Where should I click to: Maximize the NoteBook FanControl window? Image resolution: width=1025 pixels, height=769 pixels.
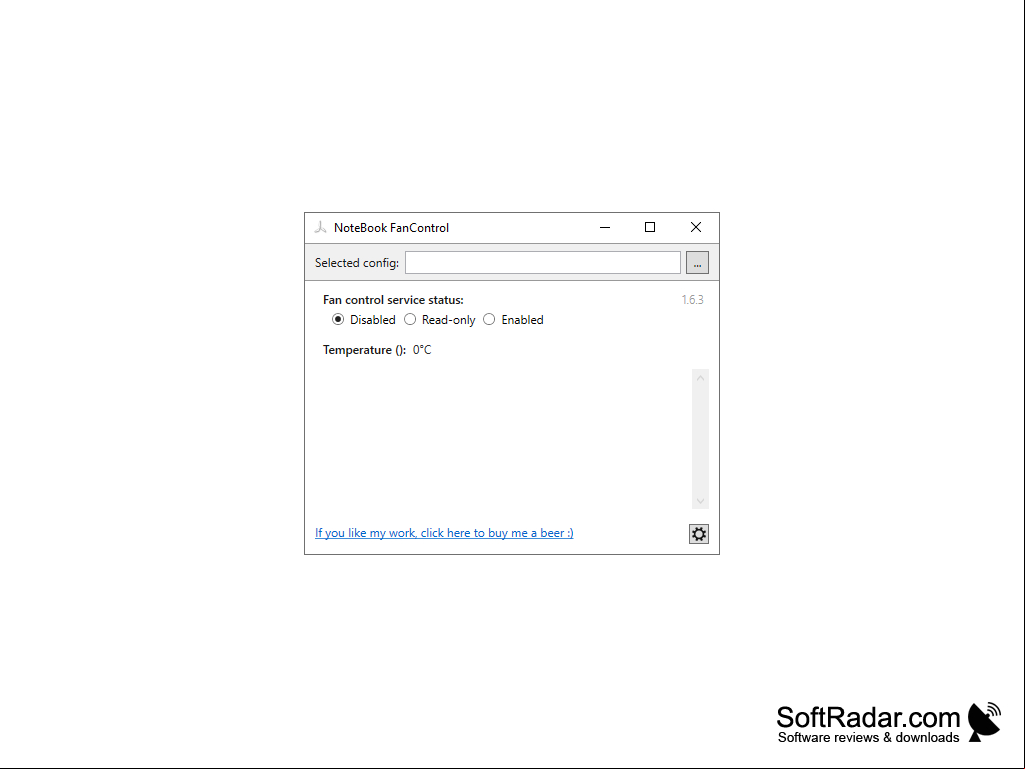click(650, 228)
